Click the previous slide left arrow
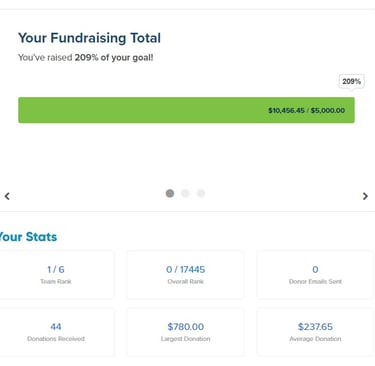Viewport: 375px width, 366px height. [7, 196]
